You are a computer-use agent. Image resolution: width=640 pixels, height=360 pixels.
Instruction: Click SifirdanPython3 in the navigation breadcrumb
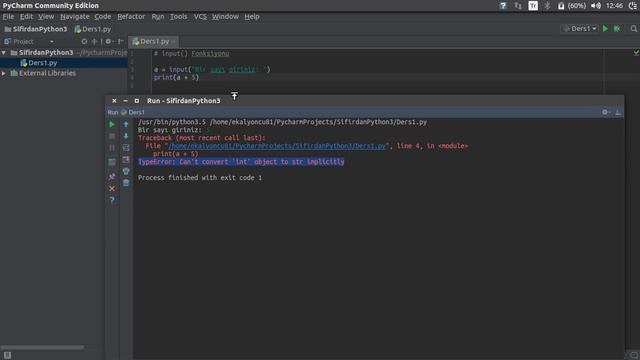coord(36,29)
